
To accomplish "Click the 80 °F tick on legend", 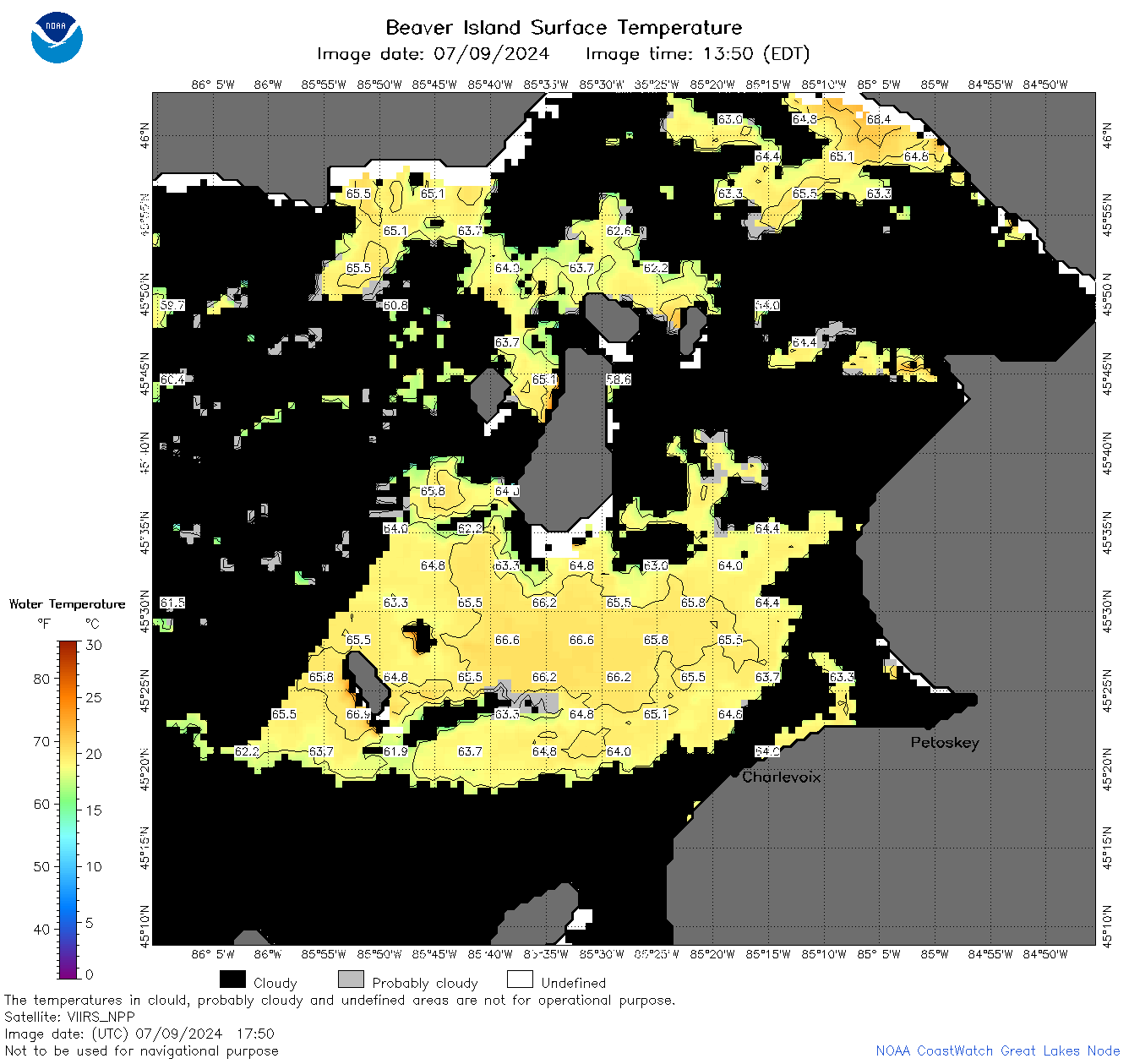I will [x=41, y=679].
